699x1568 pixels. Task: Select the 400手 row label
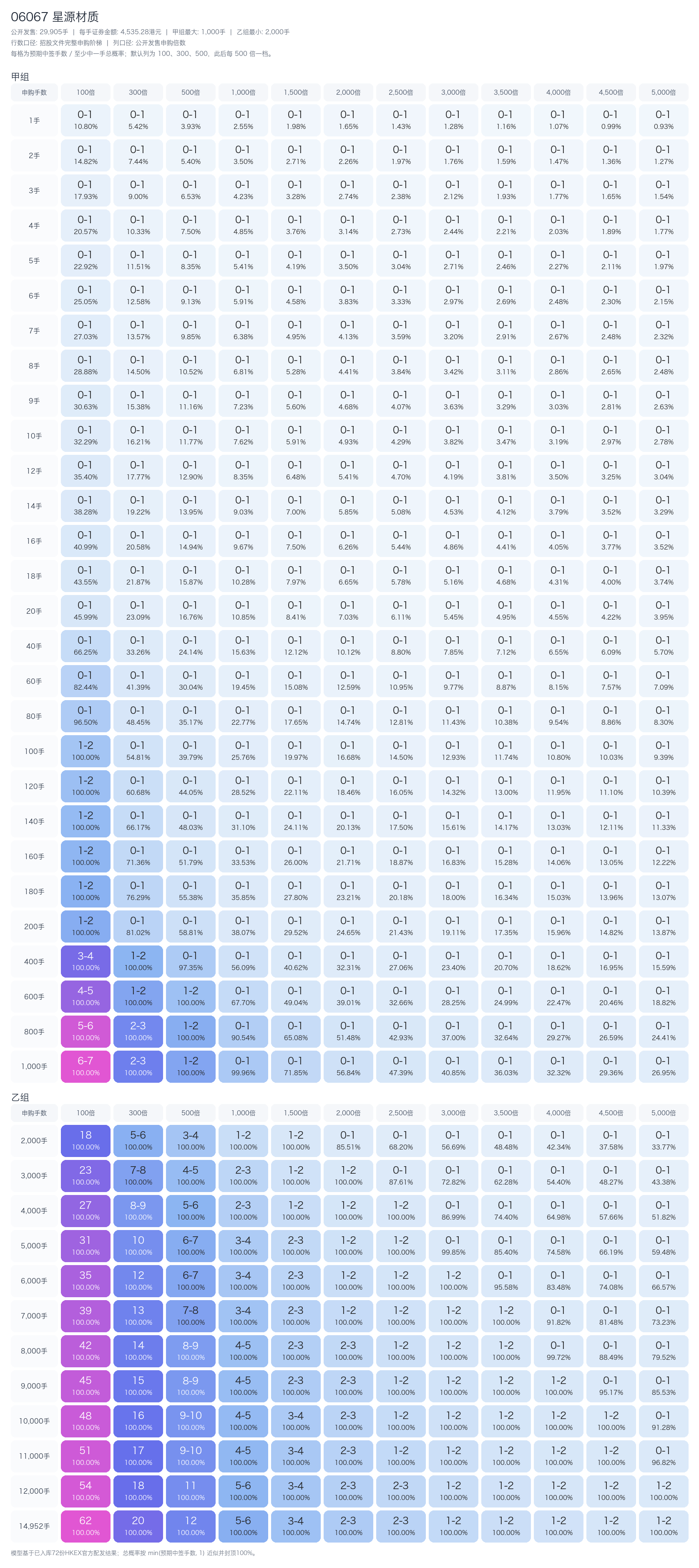(34, 962)
